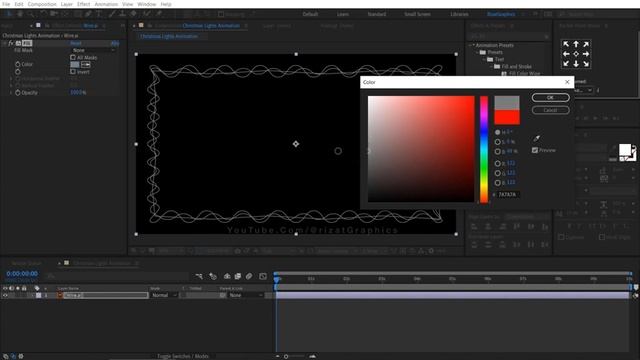Select the R red radio button
This screenshot has height=360, width=640.
coord(497,163)
